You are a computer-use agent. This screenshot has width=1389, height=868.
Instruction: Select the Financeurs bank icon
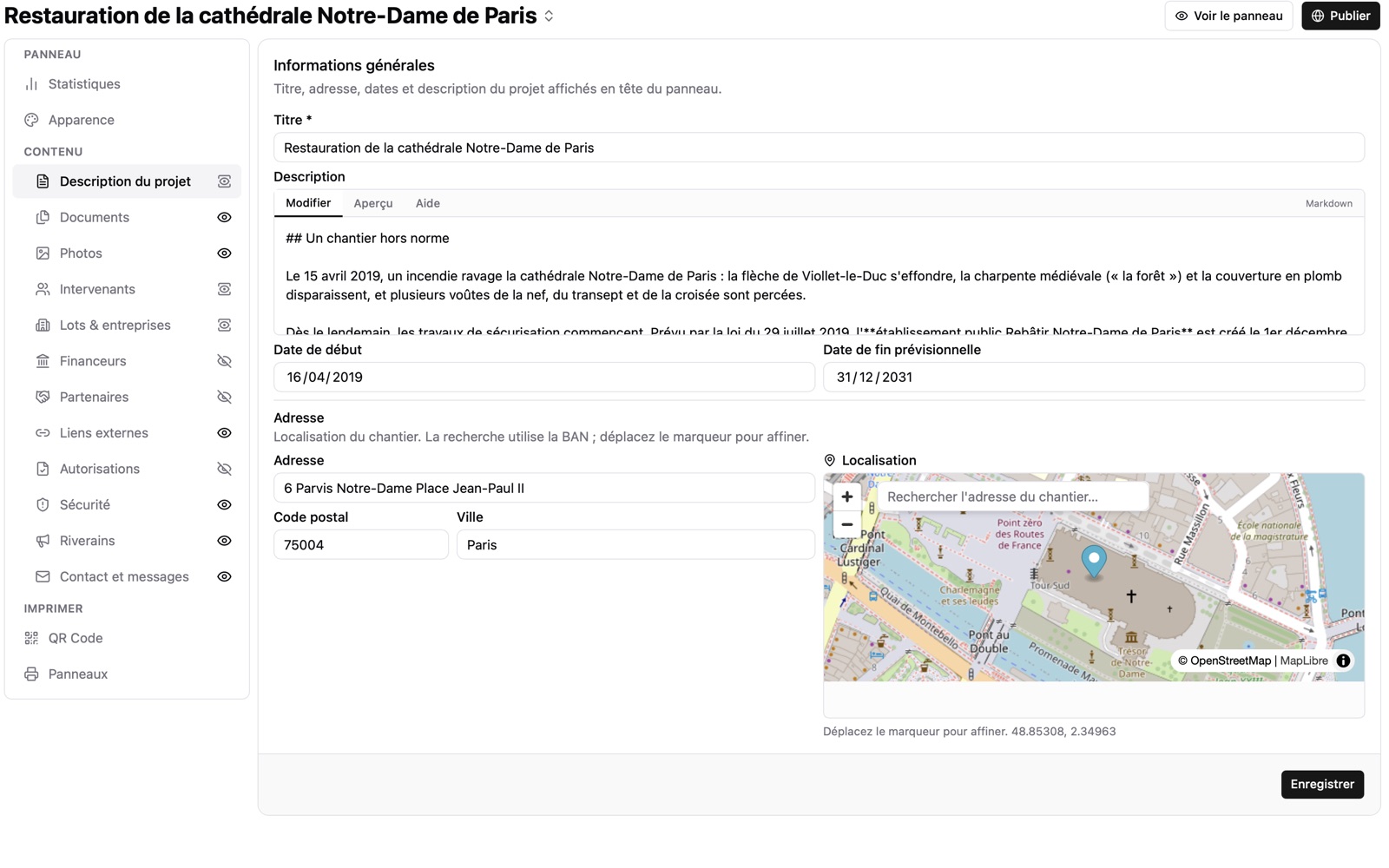pos(43,361)
